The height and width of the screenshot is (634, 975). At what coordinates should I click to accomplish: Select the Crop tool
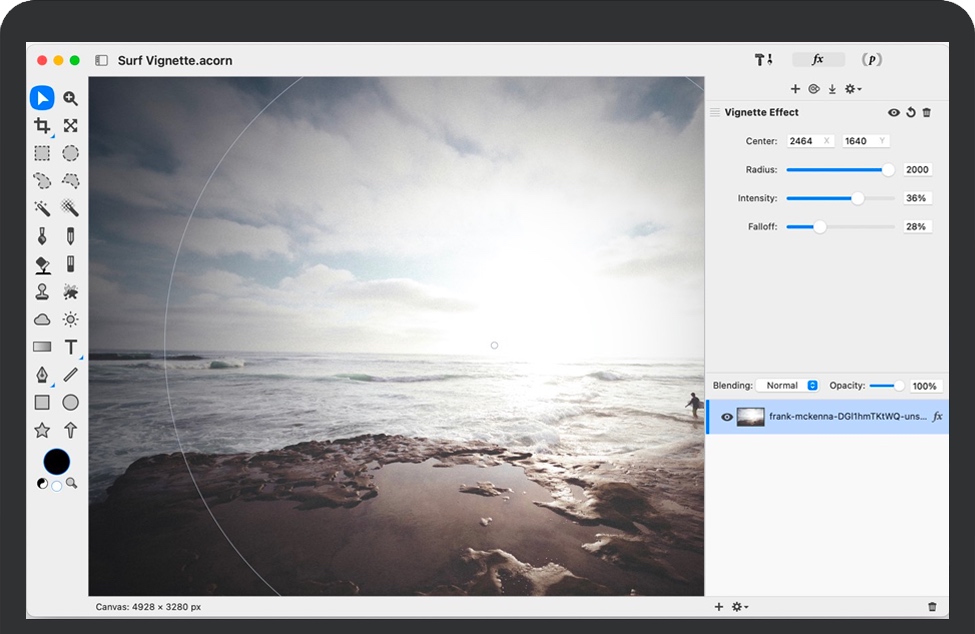42,126
